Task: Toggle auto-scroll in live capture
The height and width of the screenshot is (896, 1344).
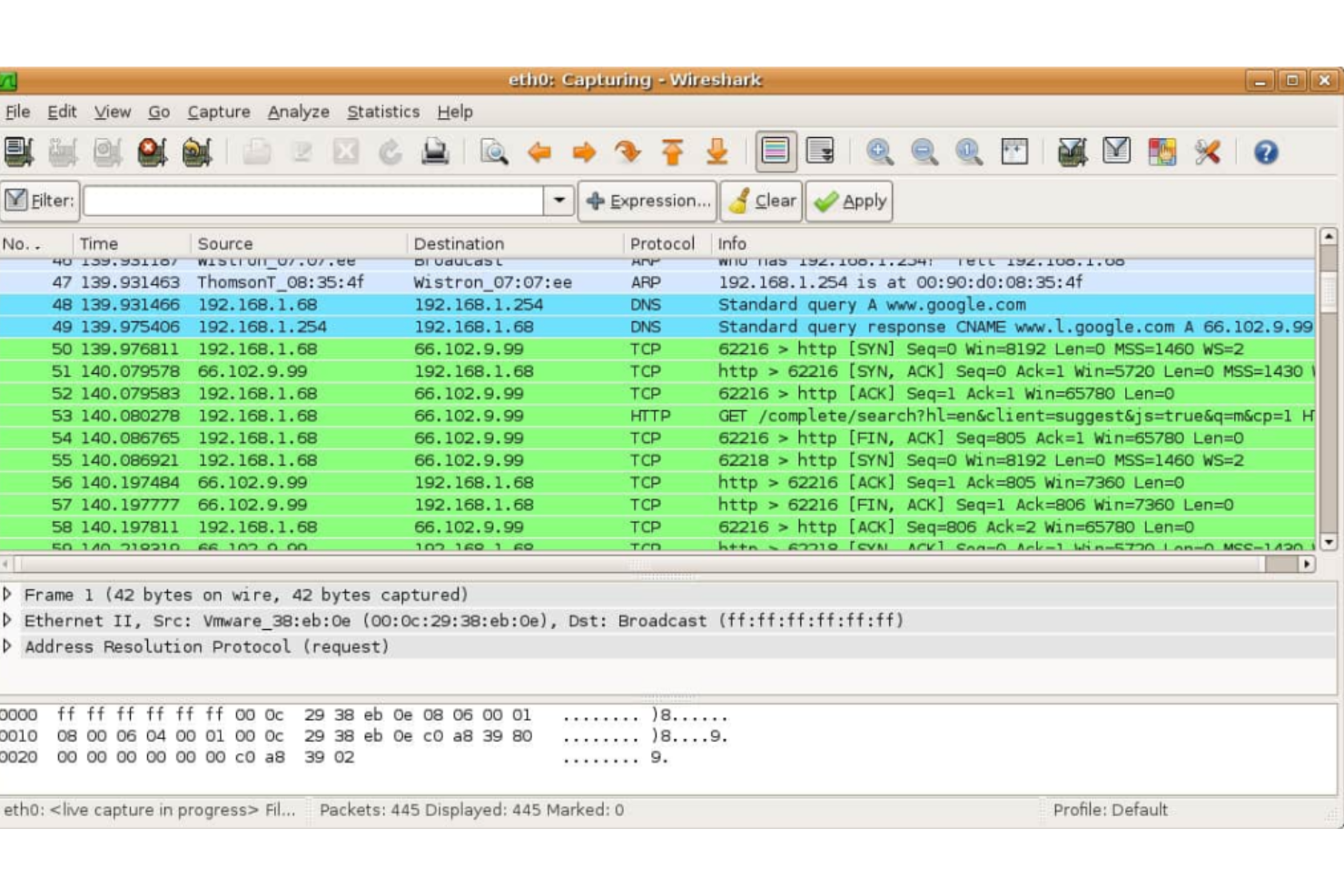Action: (x=820, y=152)
